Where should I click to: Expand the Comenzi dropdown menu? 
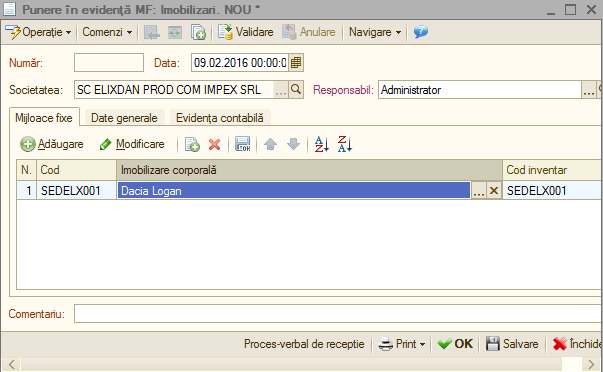(107, 32)
